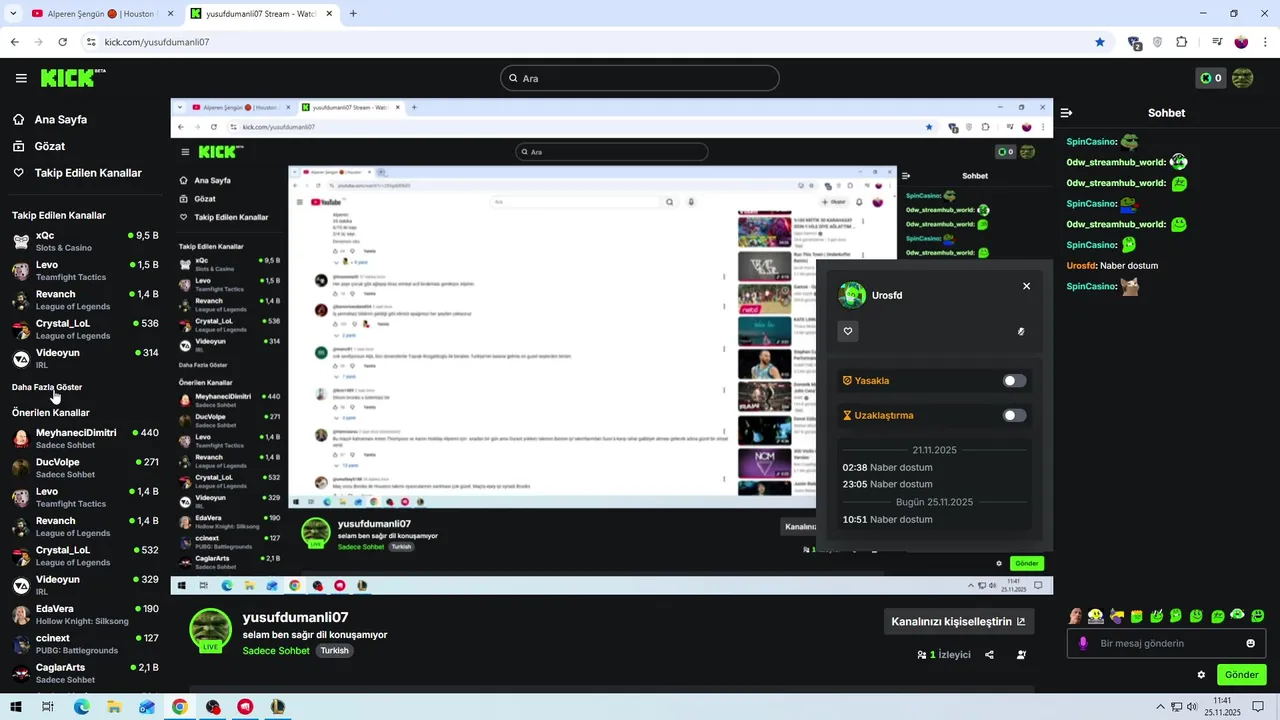Click the Turkish language tag
The image size is (1280, 720).
(x=334, y=651)
